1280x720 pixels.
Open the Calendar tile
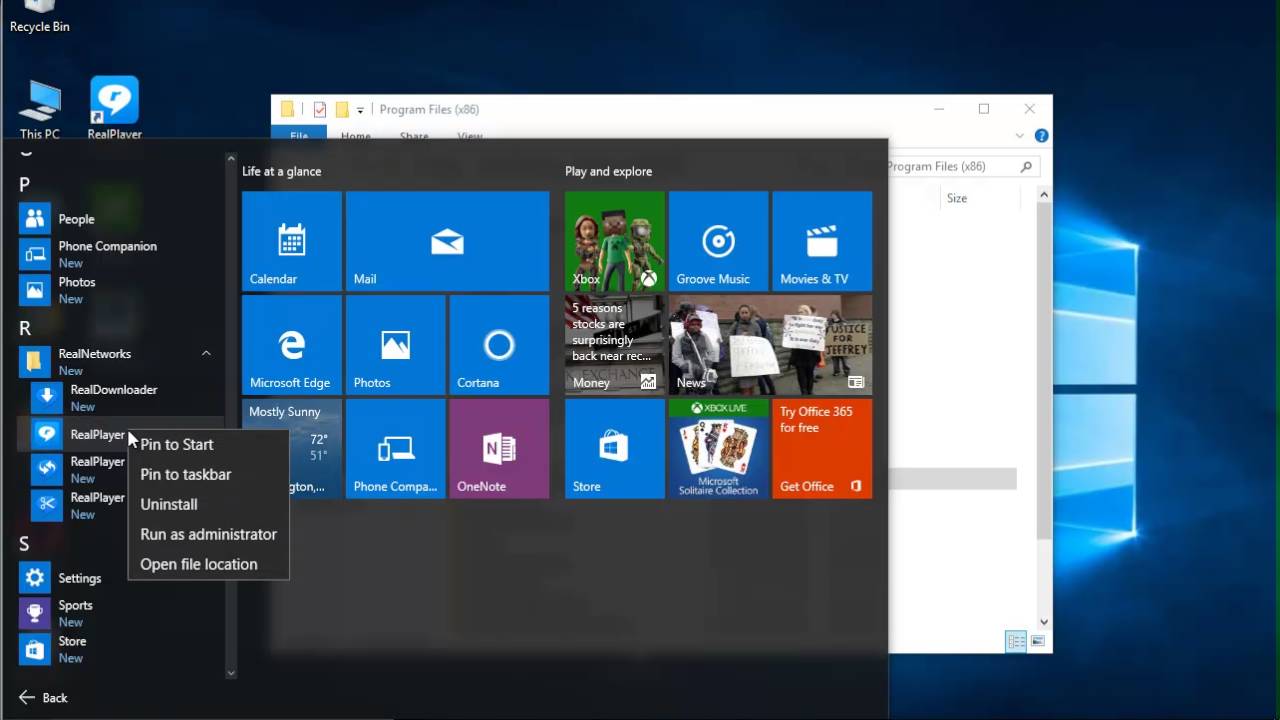(291, 241)
